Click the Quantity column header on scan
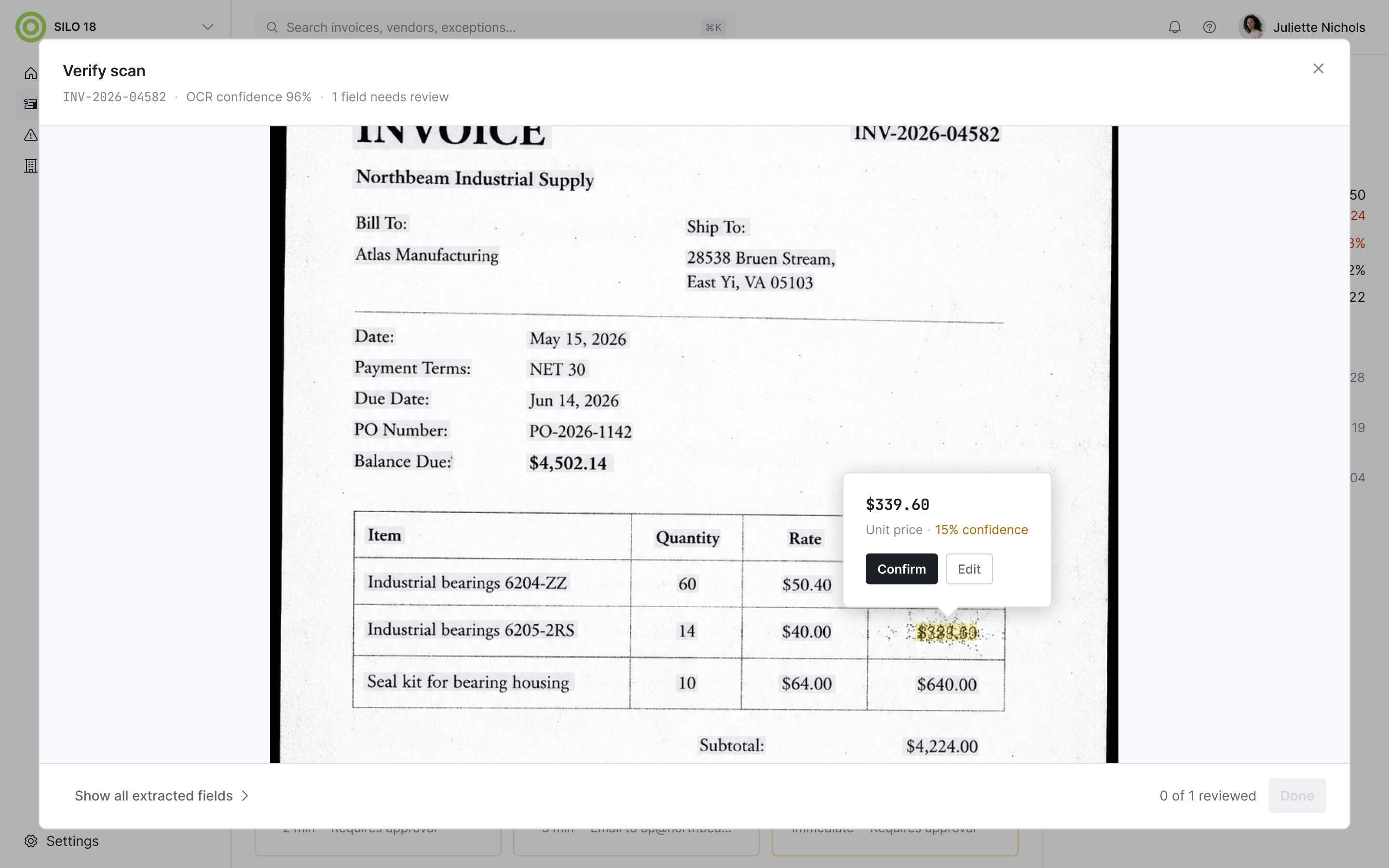This screenshot has height=868, width=1389. 687,538
